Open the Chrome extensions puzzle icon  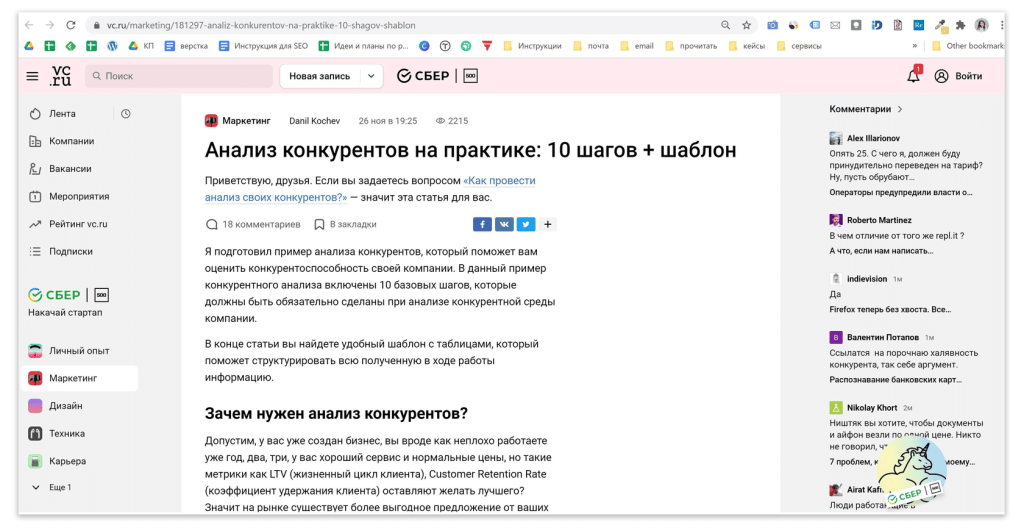tap(960, 25)
